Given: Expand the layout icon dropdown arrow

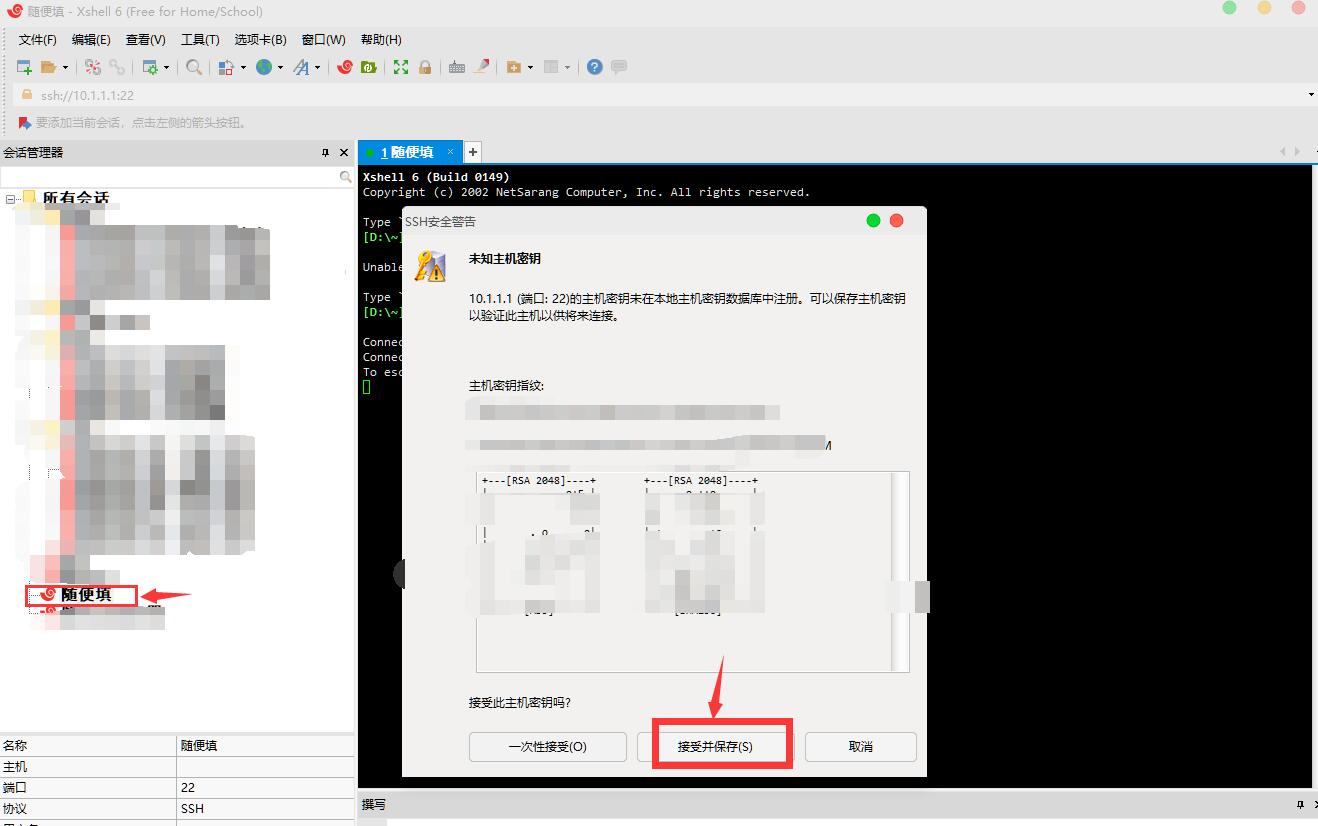Looking at the screenshot, I should click(566, 67).
